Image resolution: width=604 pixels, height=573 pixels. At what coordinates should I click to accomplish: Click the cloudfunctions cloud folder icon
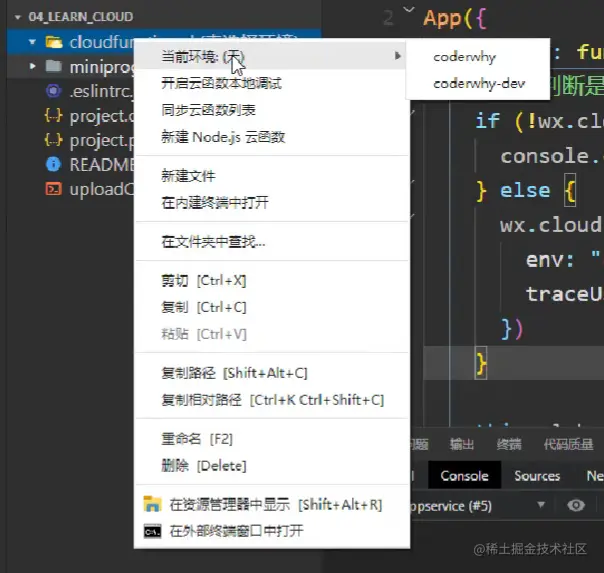[54, 42]
